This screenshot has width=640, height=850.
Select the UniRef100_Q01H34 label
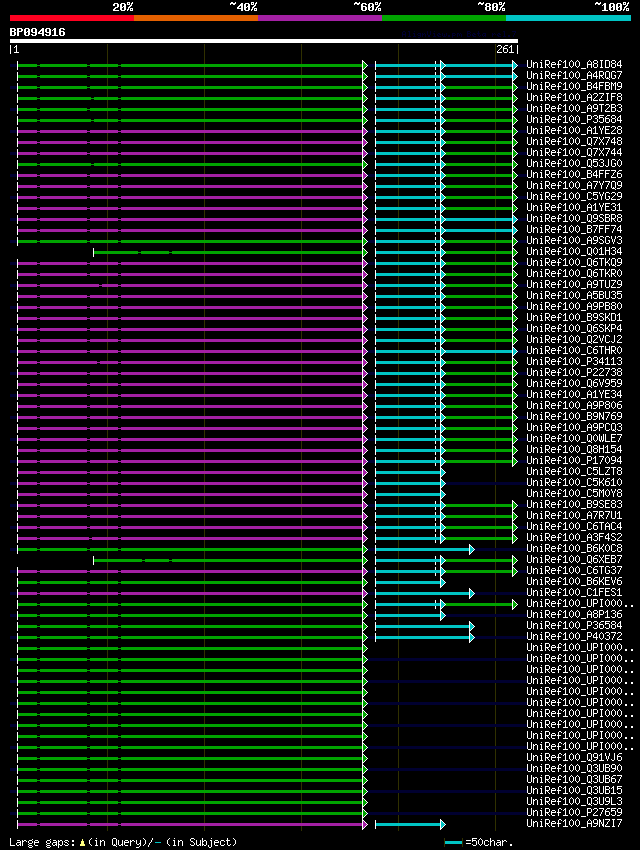pyautogui.click(x=574, y=252)
